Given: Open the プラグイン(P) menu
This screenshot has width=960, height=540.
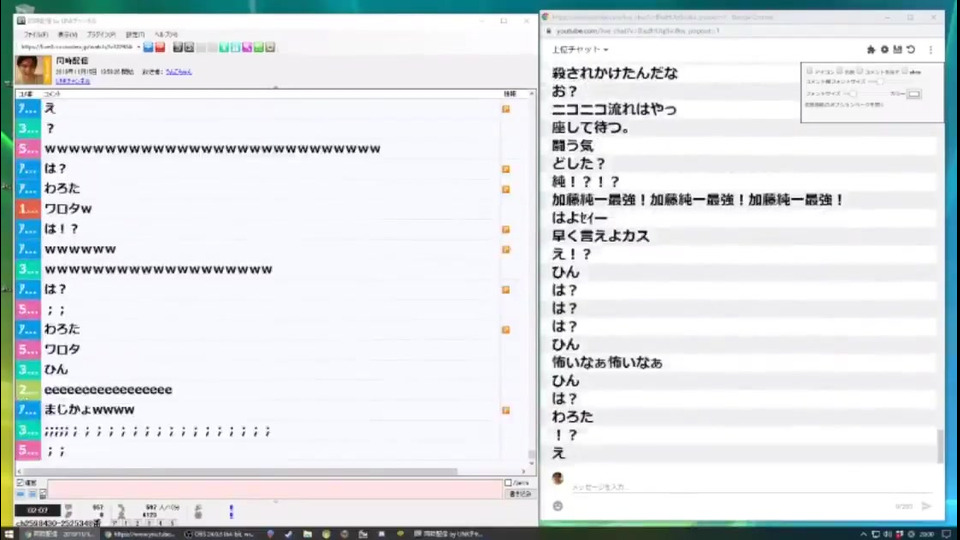Looking at the screenshot, I should click(x=101, y=34).
